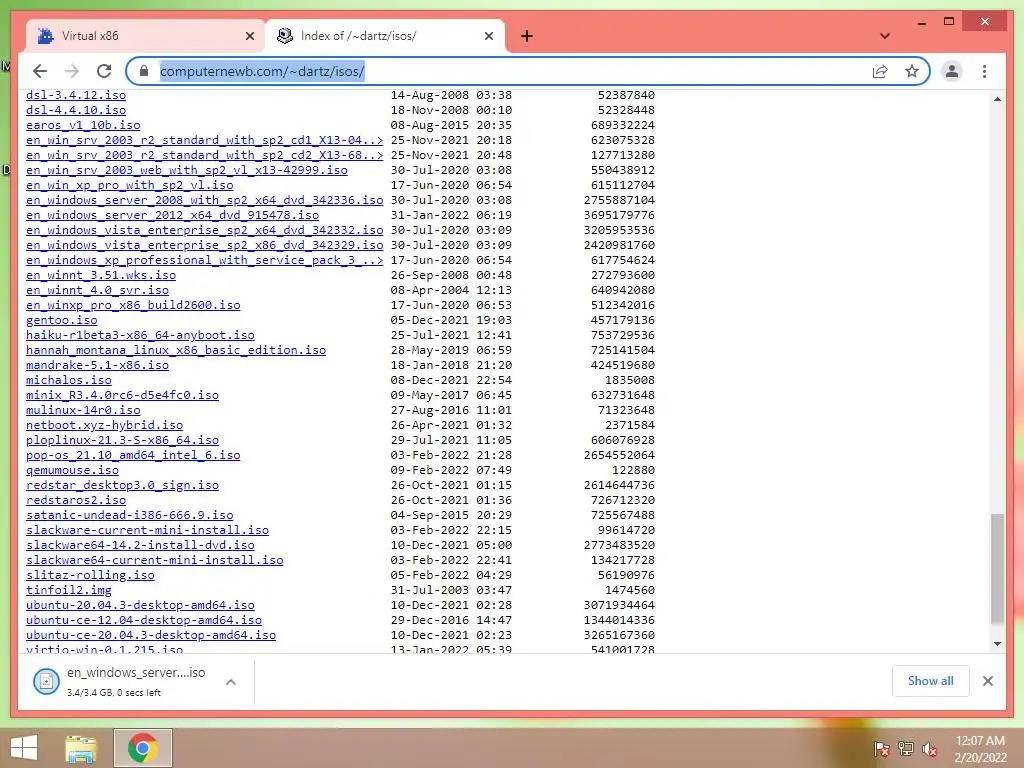The width and height of the screenshot is (1024, 768).
Task: Click the page vertical scrollbar thumb
Action: pos(997,568)
